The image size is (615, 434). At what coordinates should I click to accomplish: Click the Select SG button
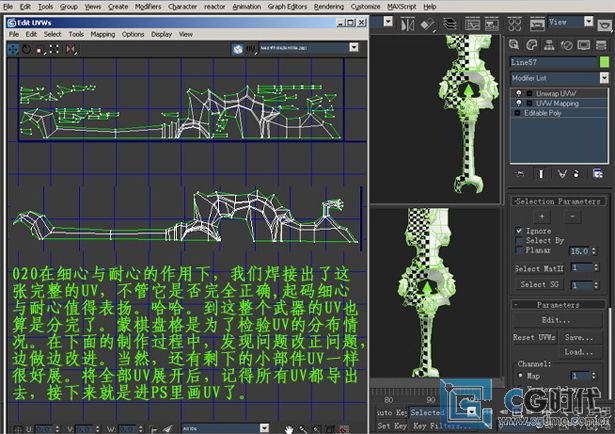539,284
